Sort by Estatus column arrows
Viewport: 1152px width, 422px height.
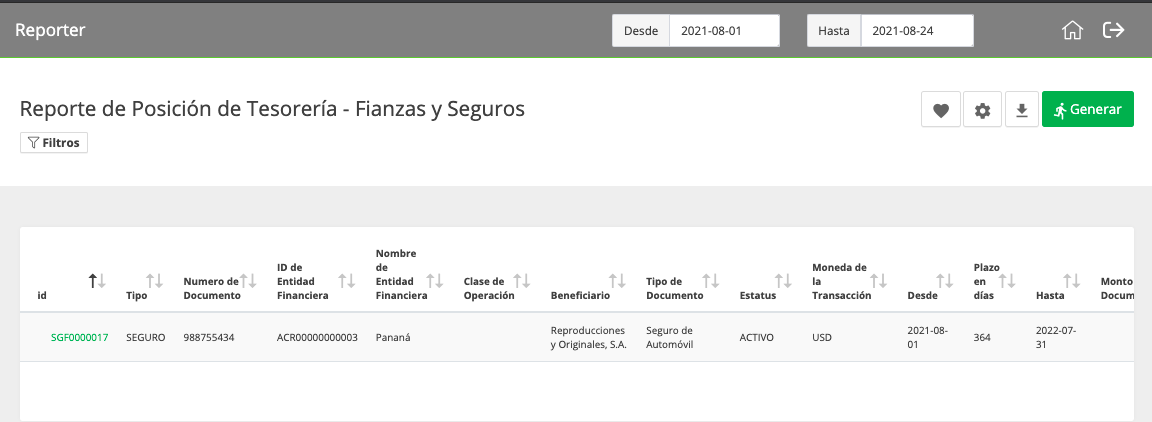785,280
